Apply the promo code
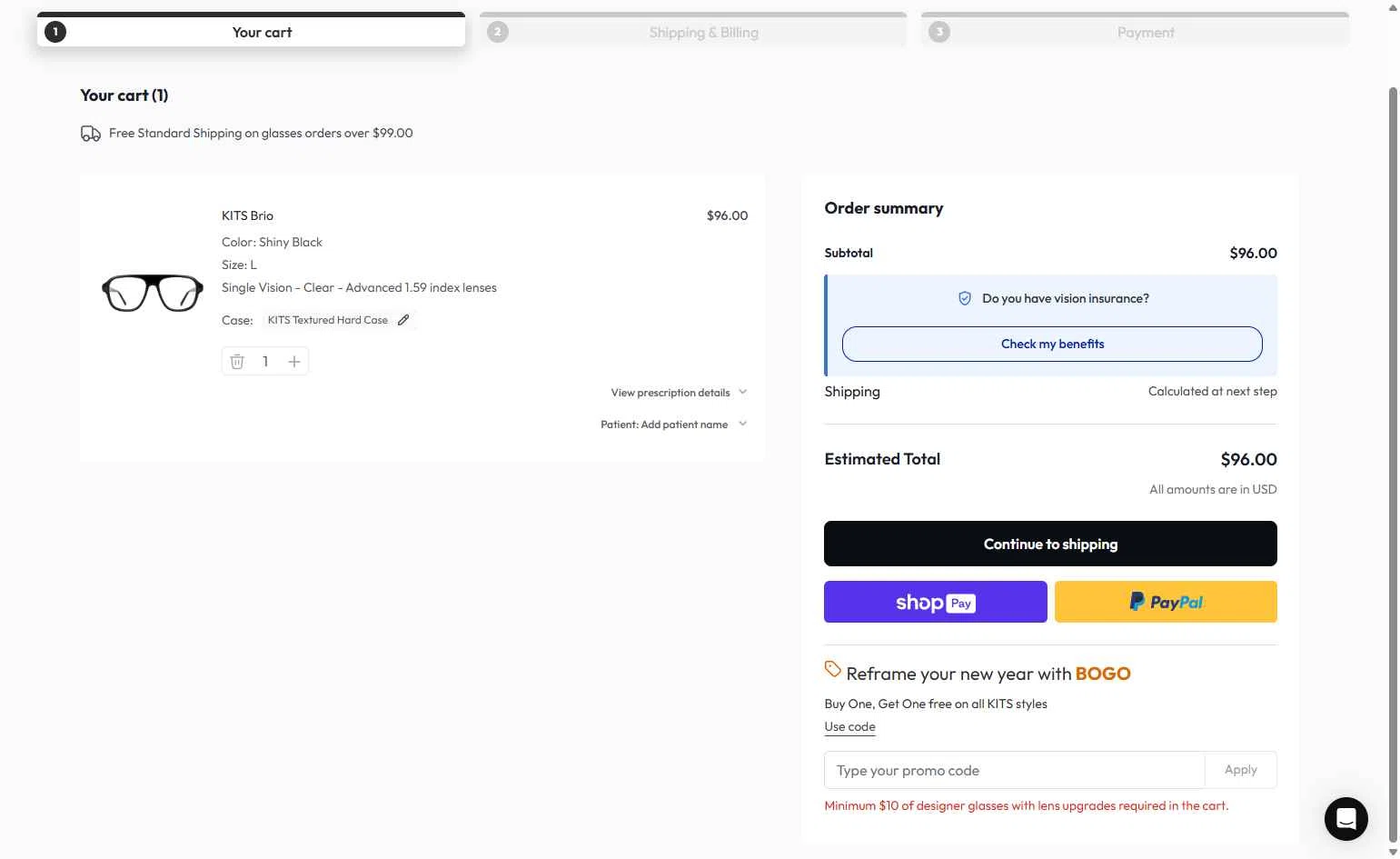1400x859 pixels. [x=1241, y=770]
